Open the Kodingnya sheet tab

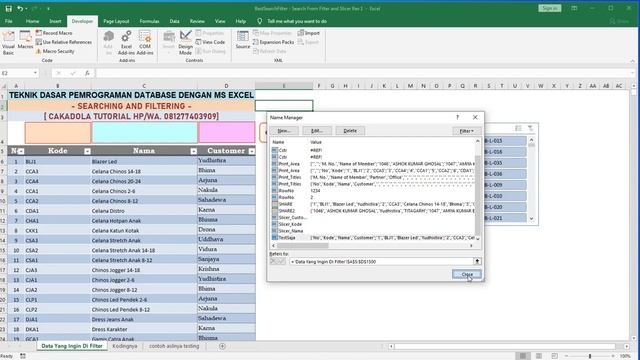click(x=124, y=346)
